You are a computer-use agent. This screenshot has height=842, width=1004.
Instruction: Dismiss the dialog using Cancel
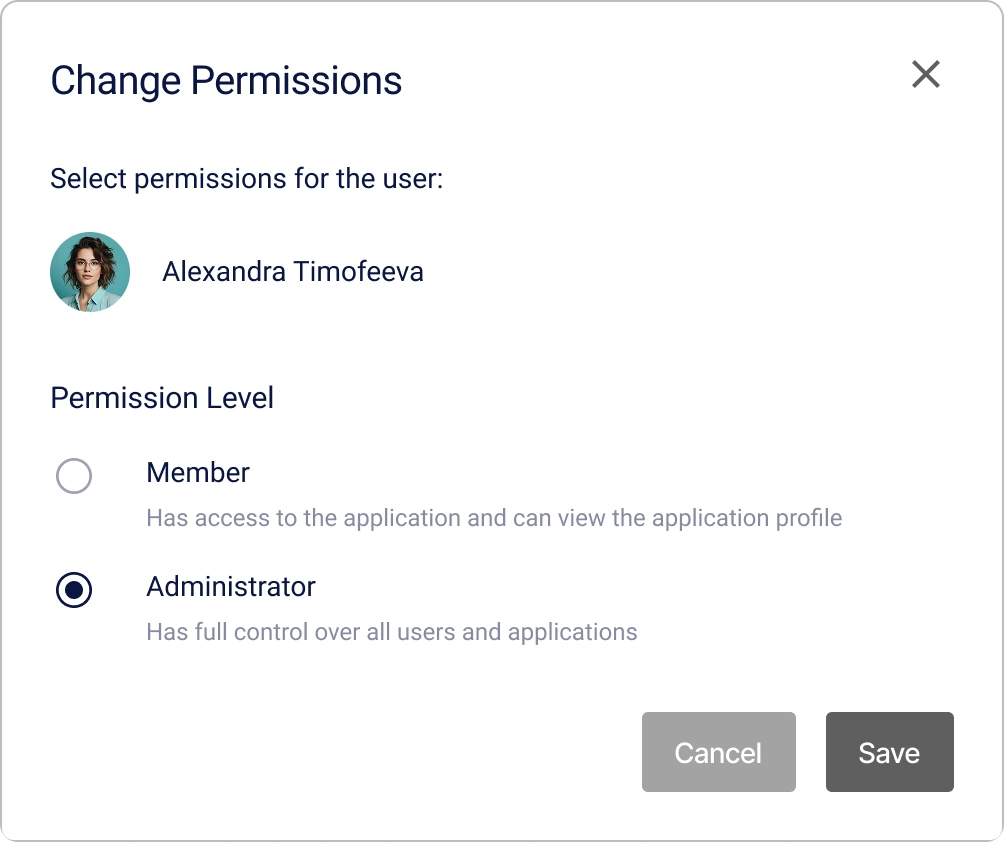click(718, 752)
